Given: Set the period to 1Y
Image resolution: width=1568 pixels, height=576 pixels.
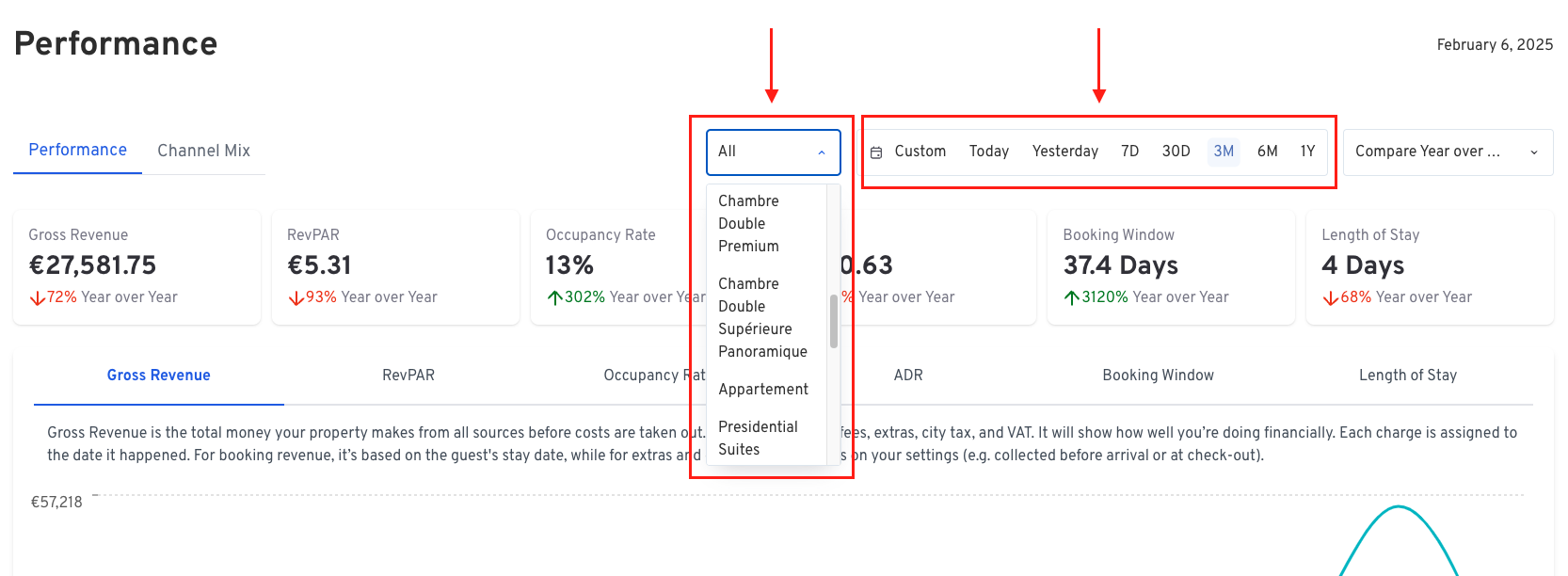Looking at the screenshot, I should click(1307, 152).
